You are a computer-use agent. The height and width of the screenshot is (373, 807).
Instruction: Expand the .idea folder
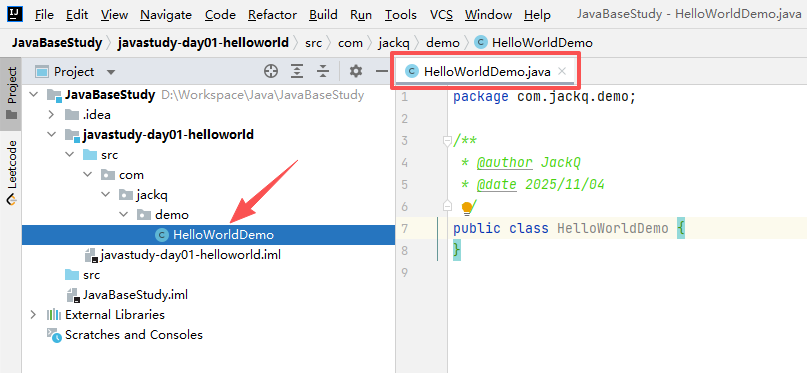(51, 114)
